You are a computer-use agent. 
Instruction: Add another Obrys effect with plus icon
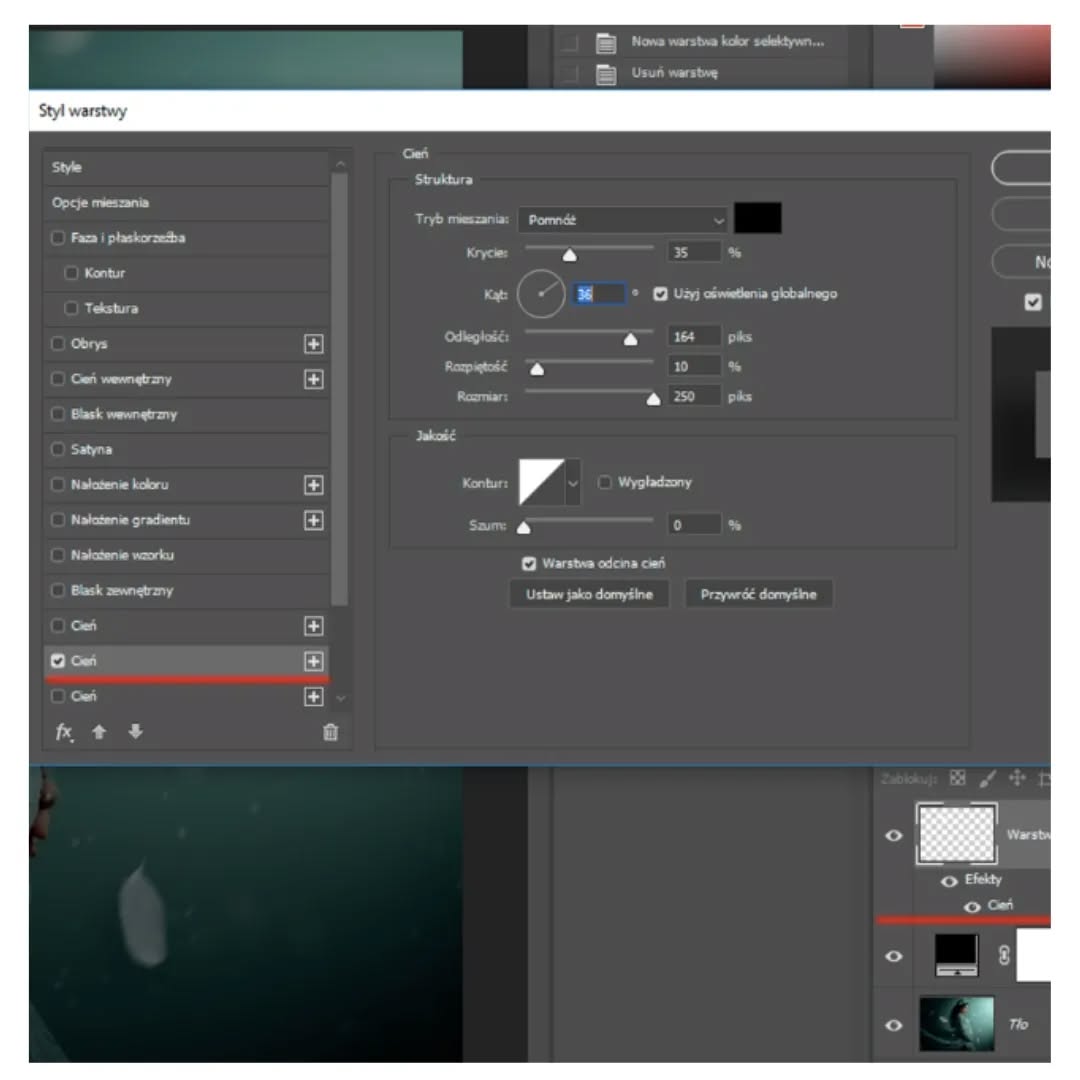click(314, 344)
